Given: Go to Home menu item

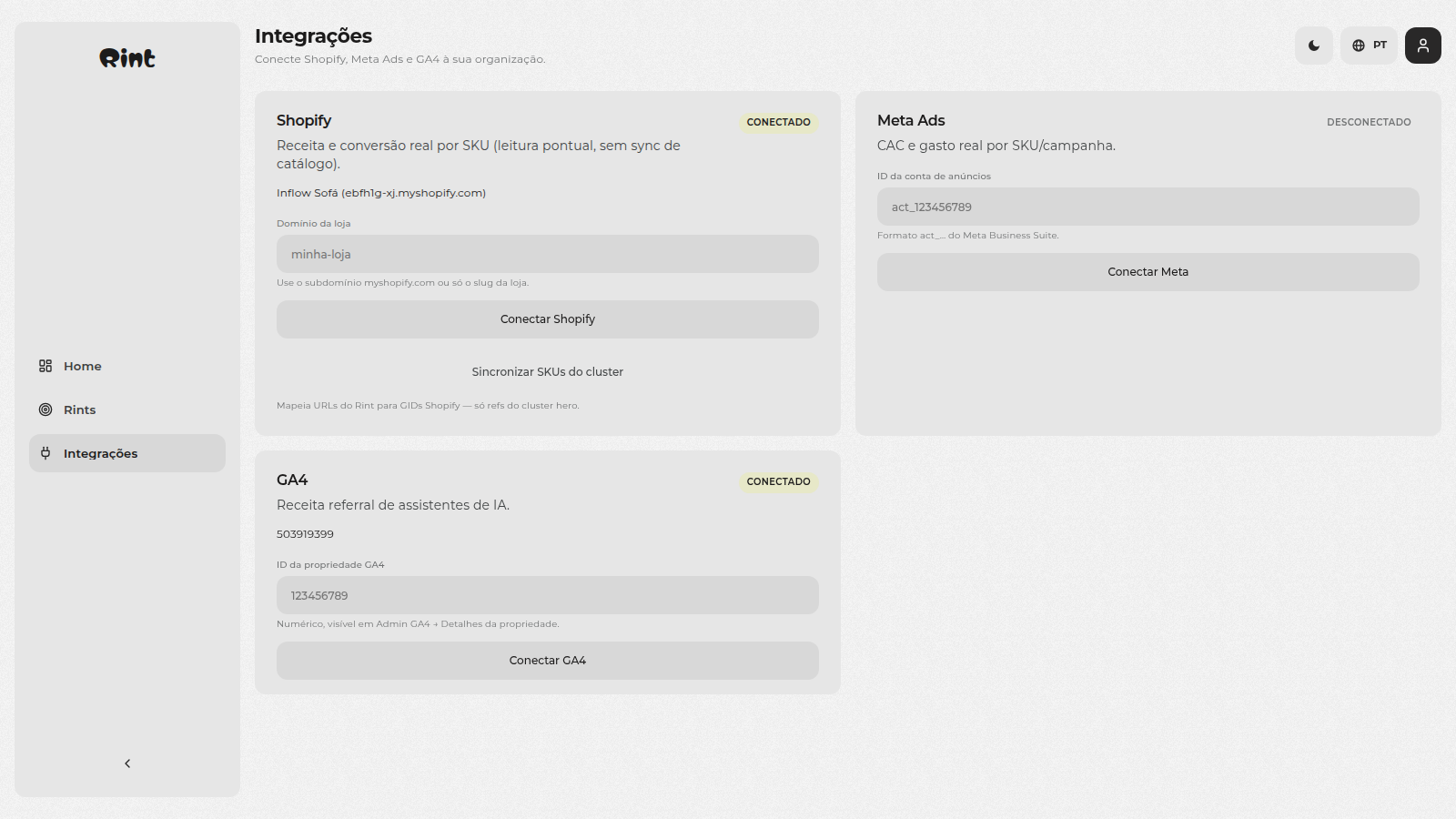Looking at the screenshot, I should point(127,366).
